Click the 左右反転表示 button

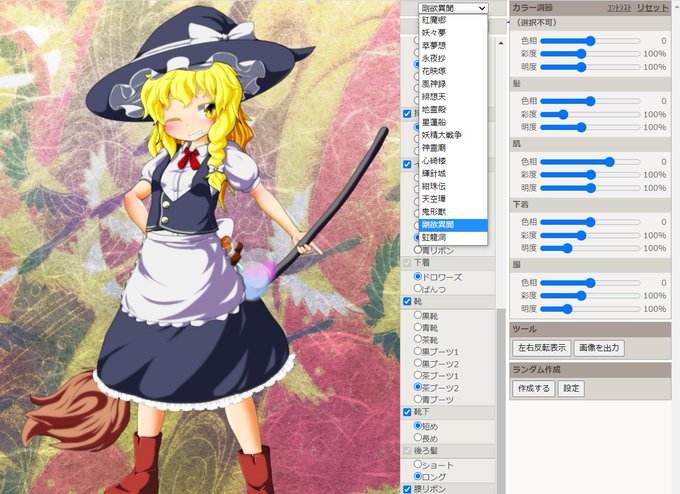542,348
